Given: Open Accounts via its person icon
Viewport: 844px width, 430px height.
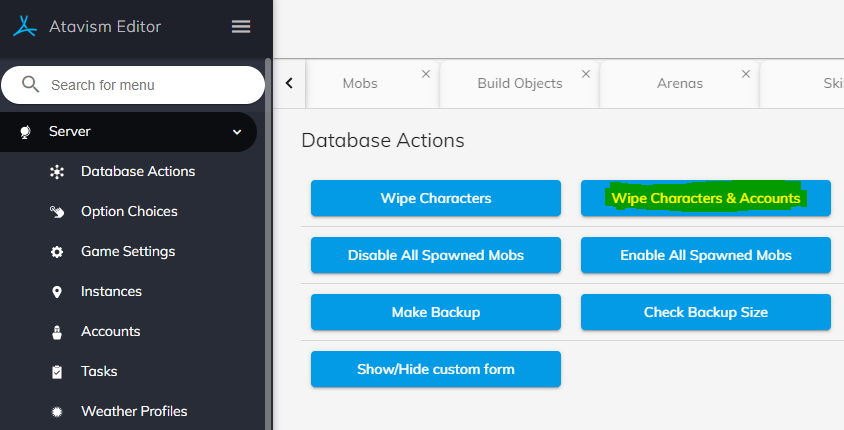Looking at the screenshot, I should pyautogui.click(x=57, y=332).
